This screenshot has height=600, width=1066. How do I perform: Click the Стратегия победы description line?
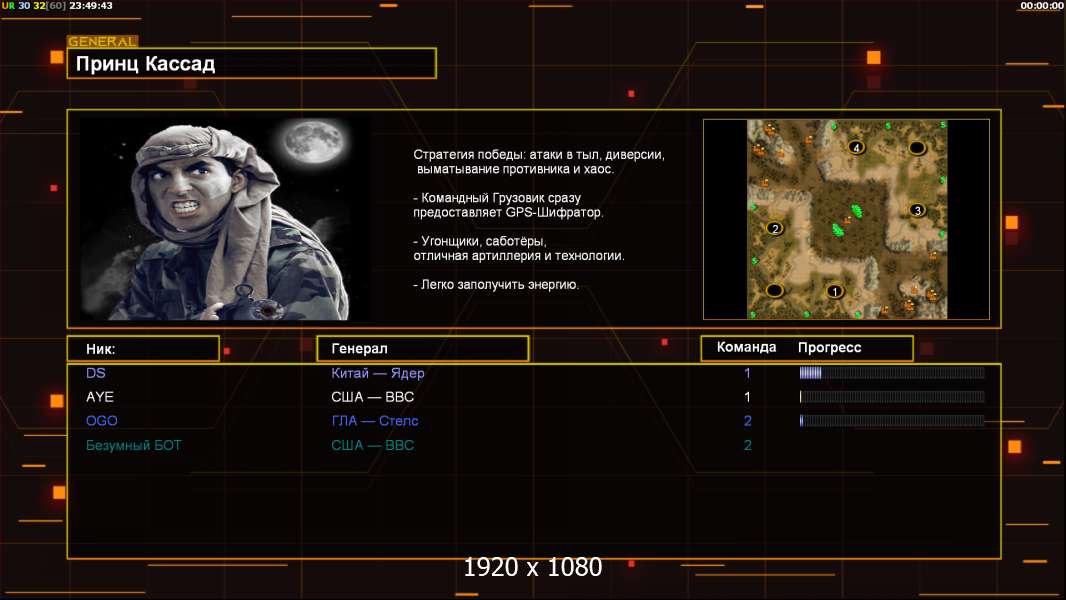click(538, 162)
